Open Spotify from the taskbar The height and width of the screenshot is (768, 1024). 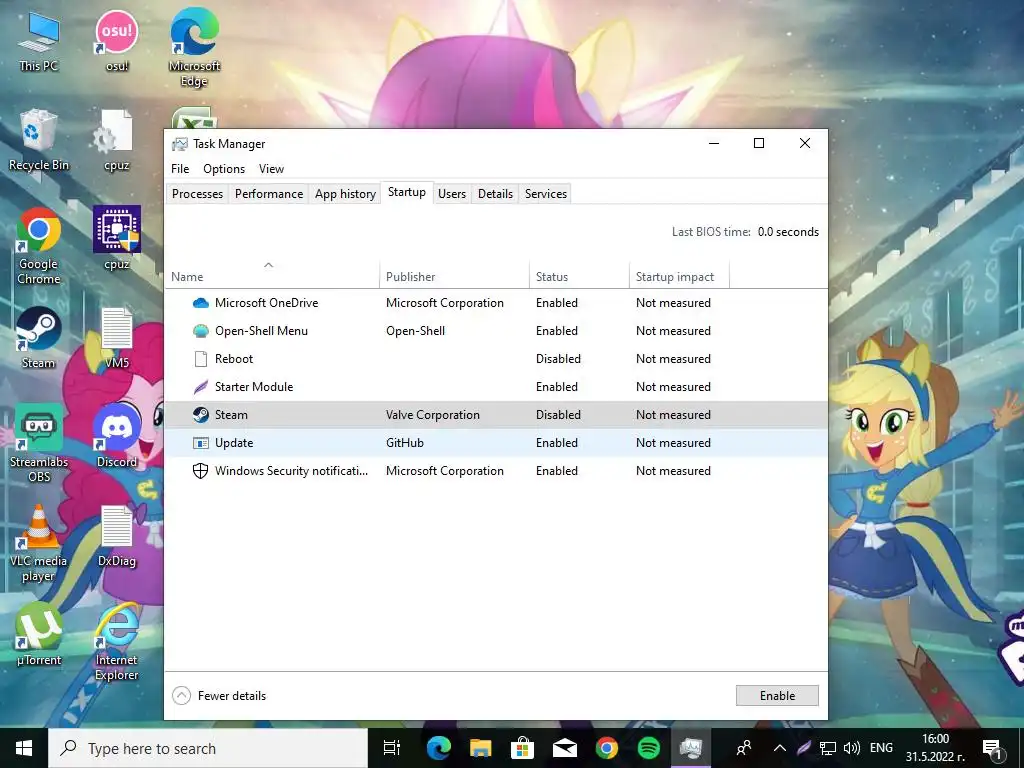click(x=648, y=748)
